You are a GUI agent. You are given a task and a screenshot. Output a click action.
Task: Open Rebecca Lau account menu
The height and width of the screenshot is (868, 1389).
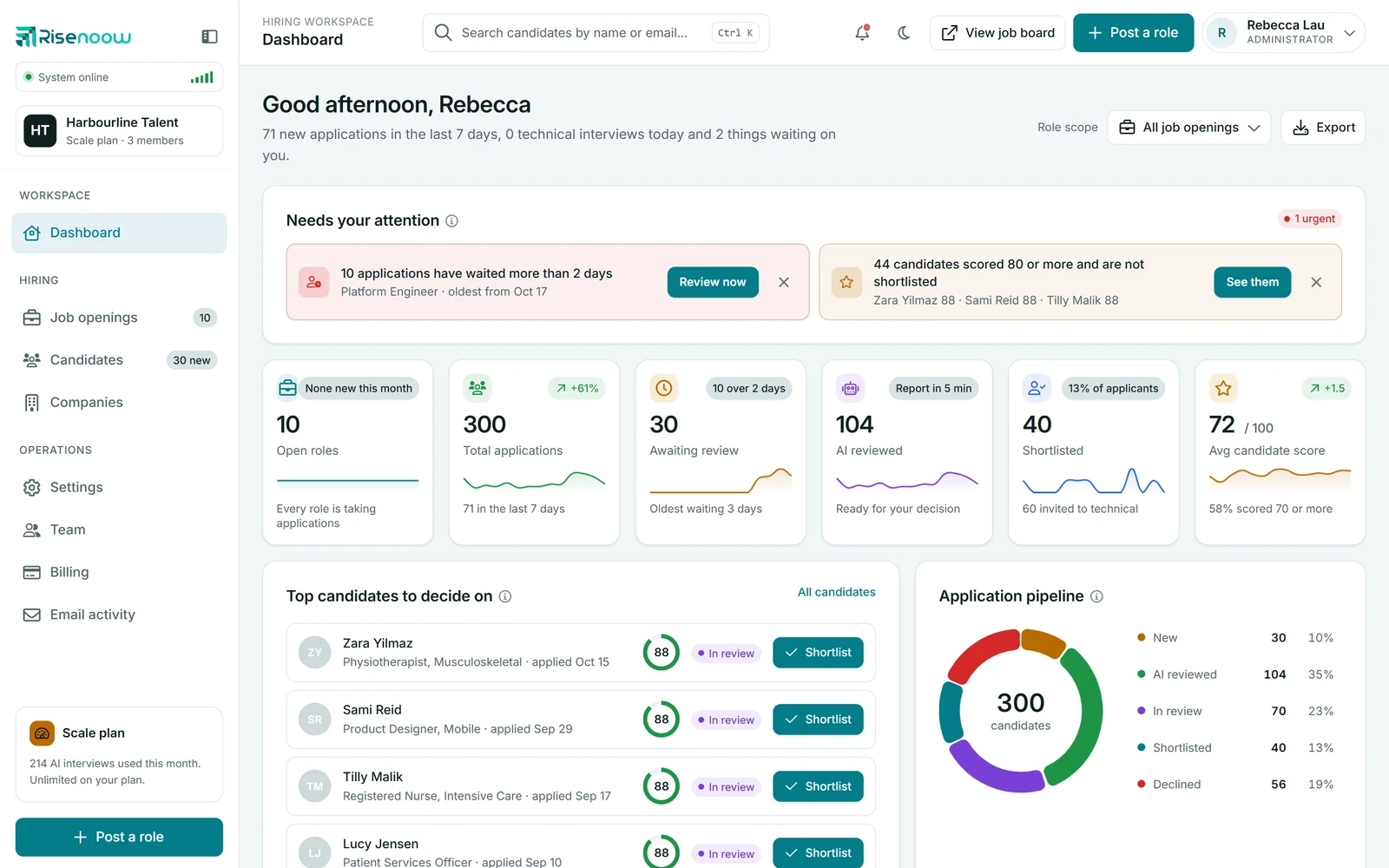[x=1284, y=33]
